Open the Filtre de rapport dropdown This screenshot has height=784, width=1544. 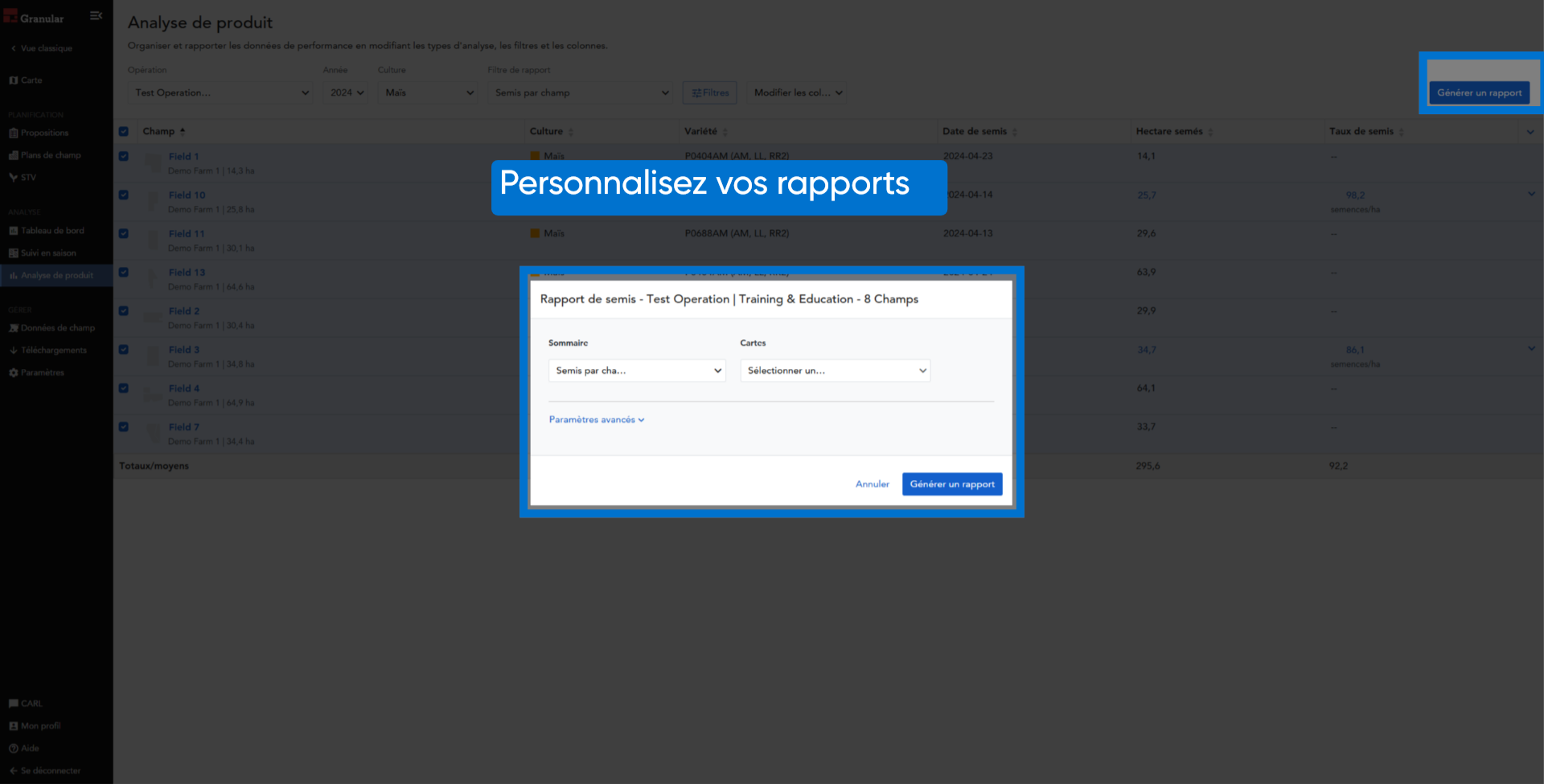click(x=581, y=92)
